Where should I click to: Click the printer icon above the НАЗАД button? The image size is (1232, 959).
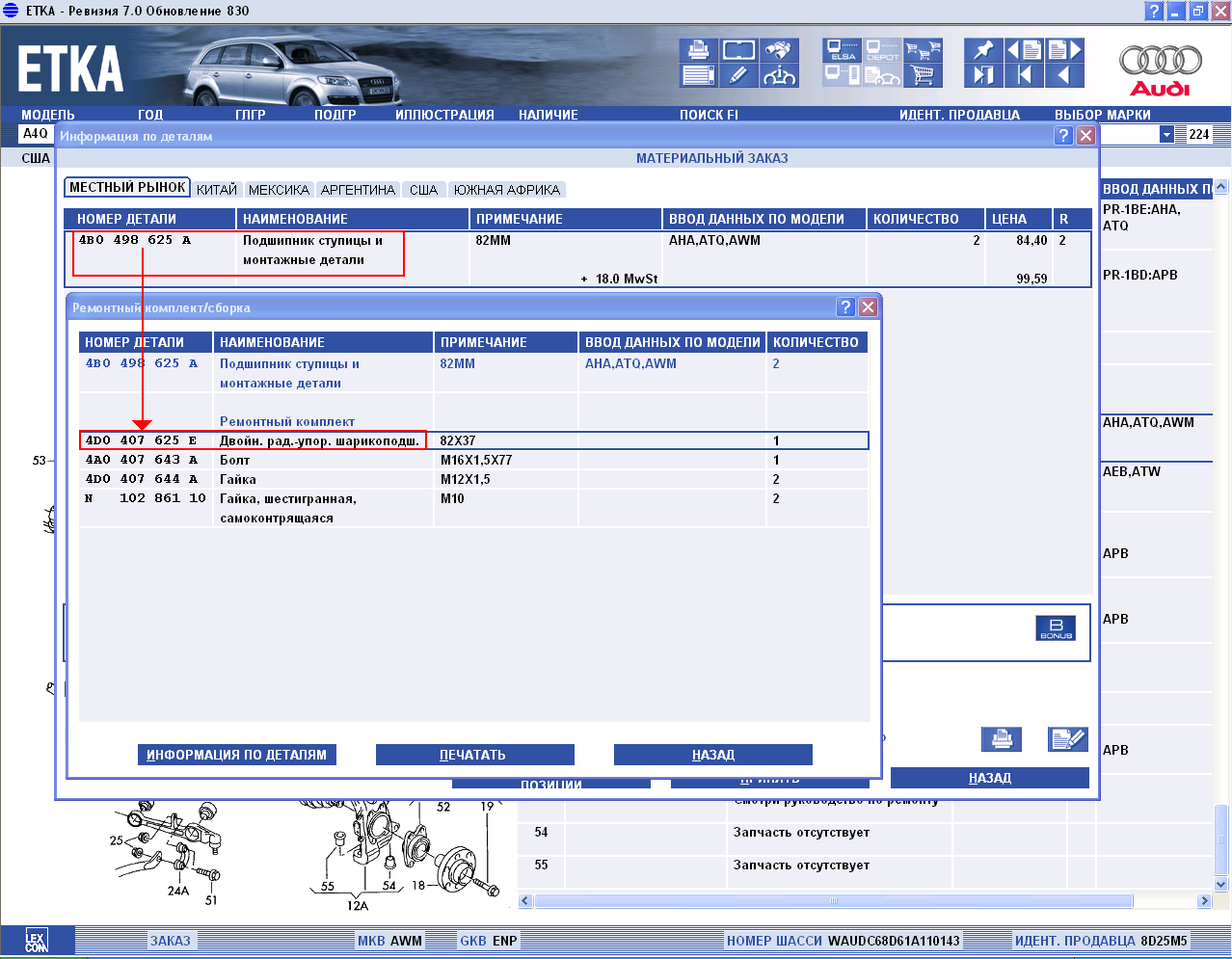(x=1002, y=739)
